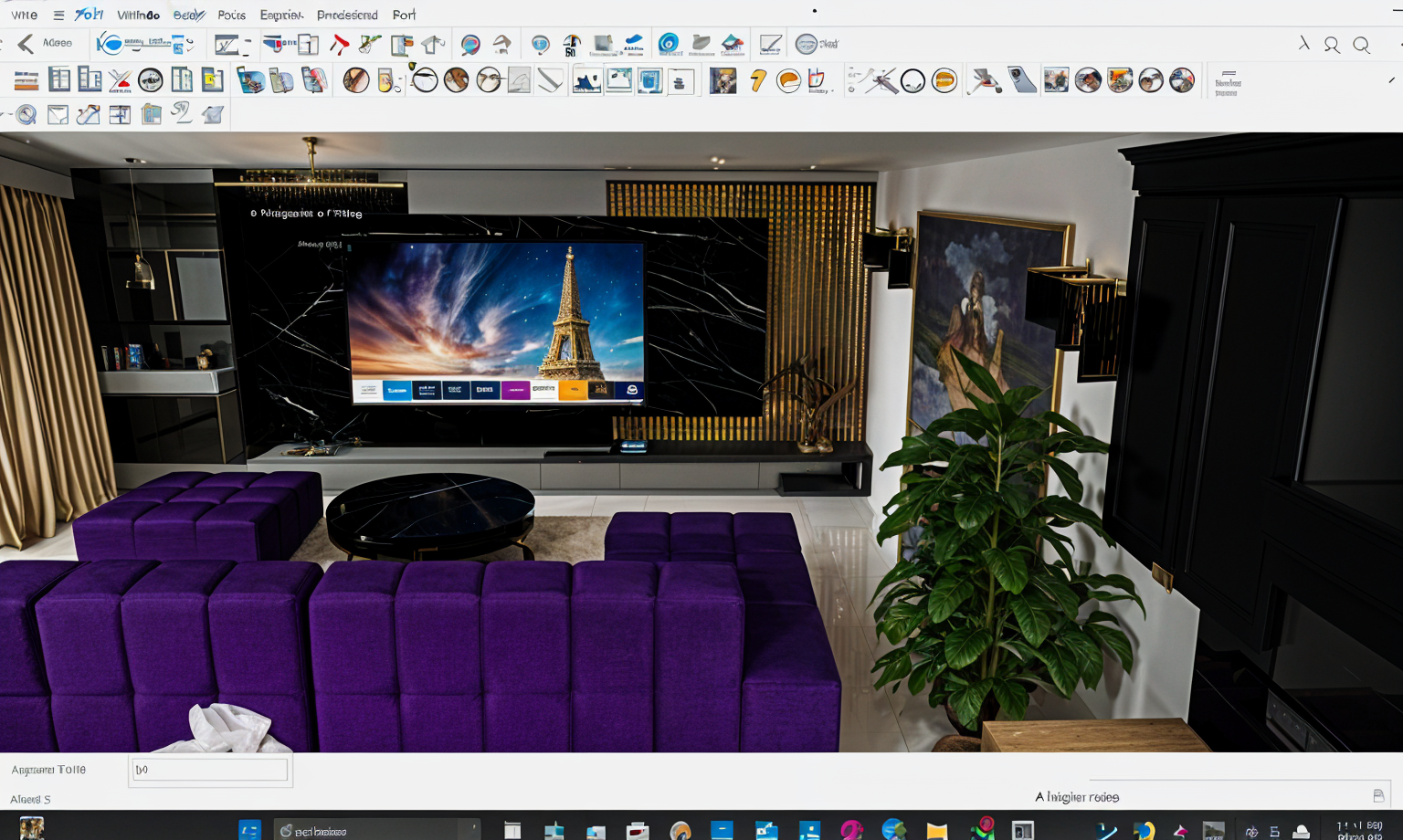Expand the chevron at toolbar's far right

1391,80
